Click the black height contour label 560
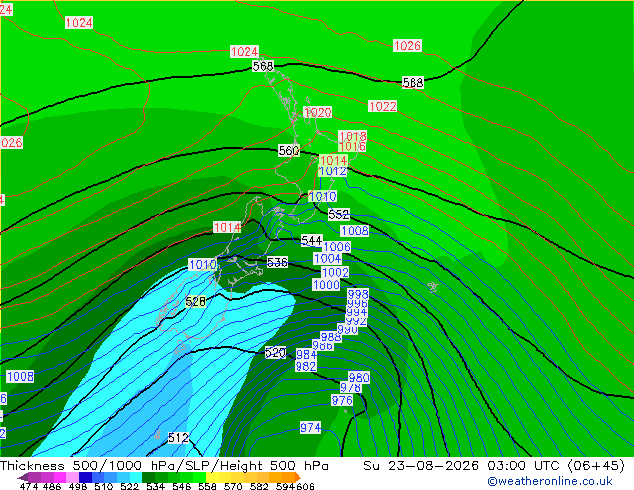634x490 pixels. click(x=289, y=151)
